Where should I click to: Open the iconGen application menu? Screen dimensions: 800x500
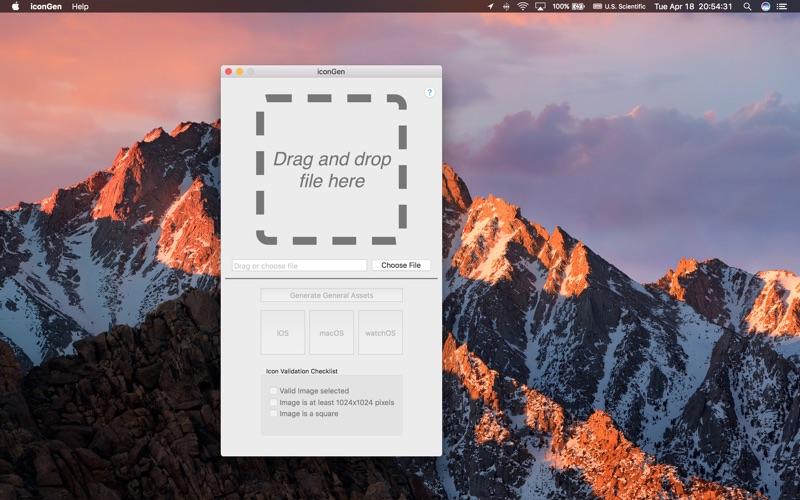tap(46, 6)
